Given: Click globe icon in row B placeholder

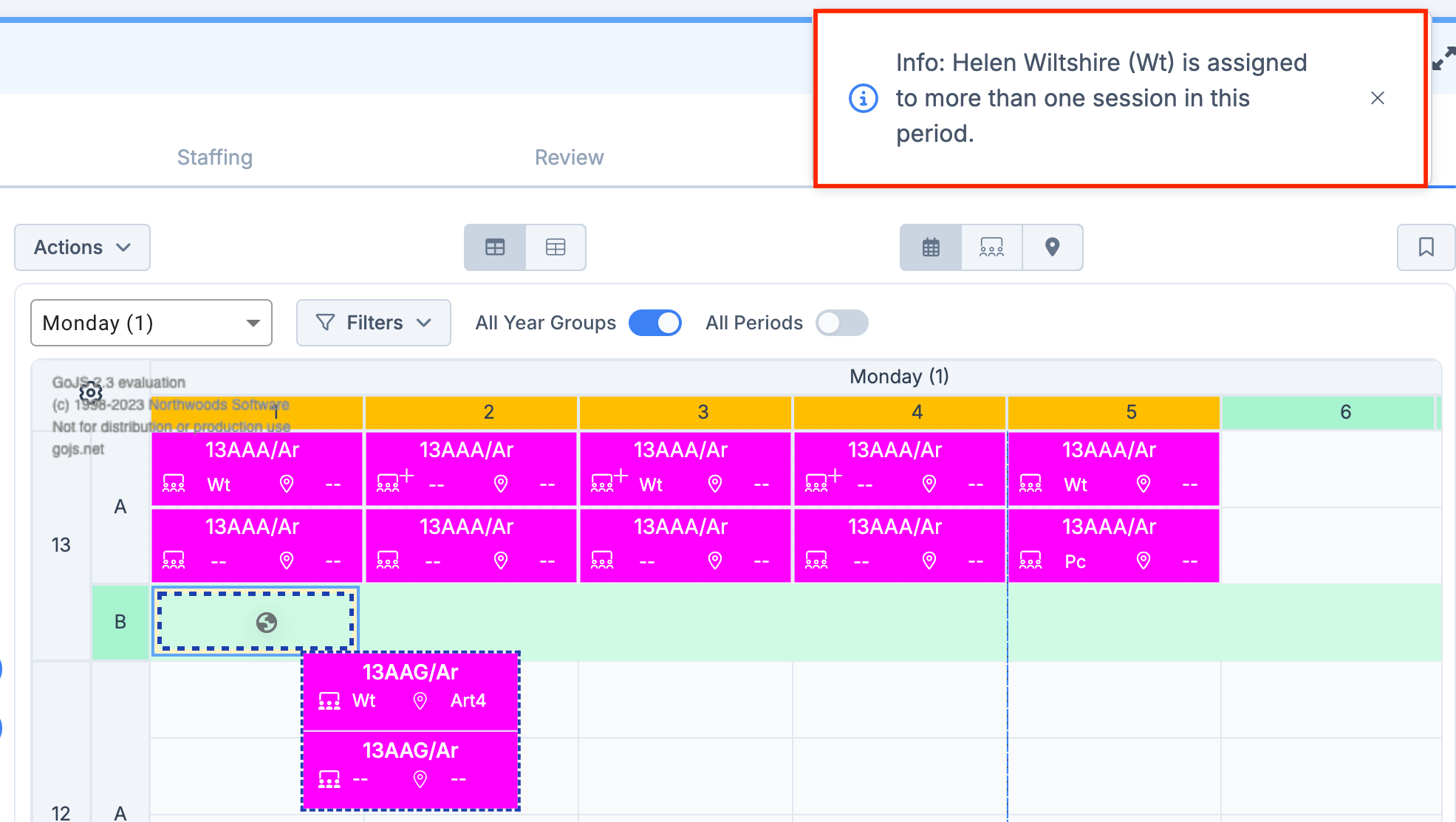Looking at the screenshot, I should click(x=267, y=623).
